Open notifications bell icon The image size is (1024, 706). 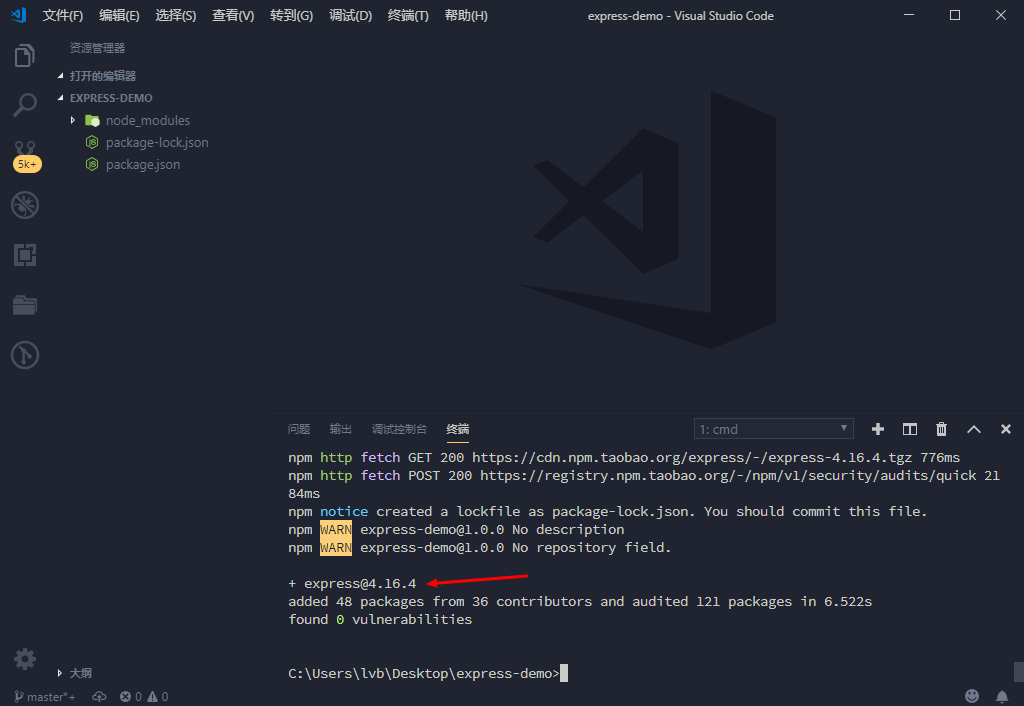[x=1002, y=696]
